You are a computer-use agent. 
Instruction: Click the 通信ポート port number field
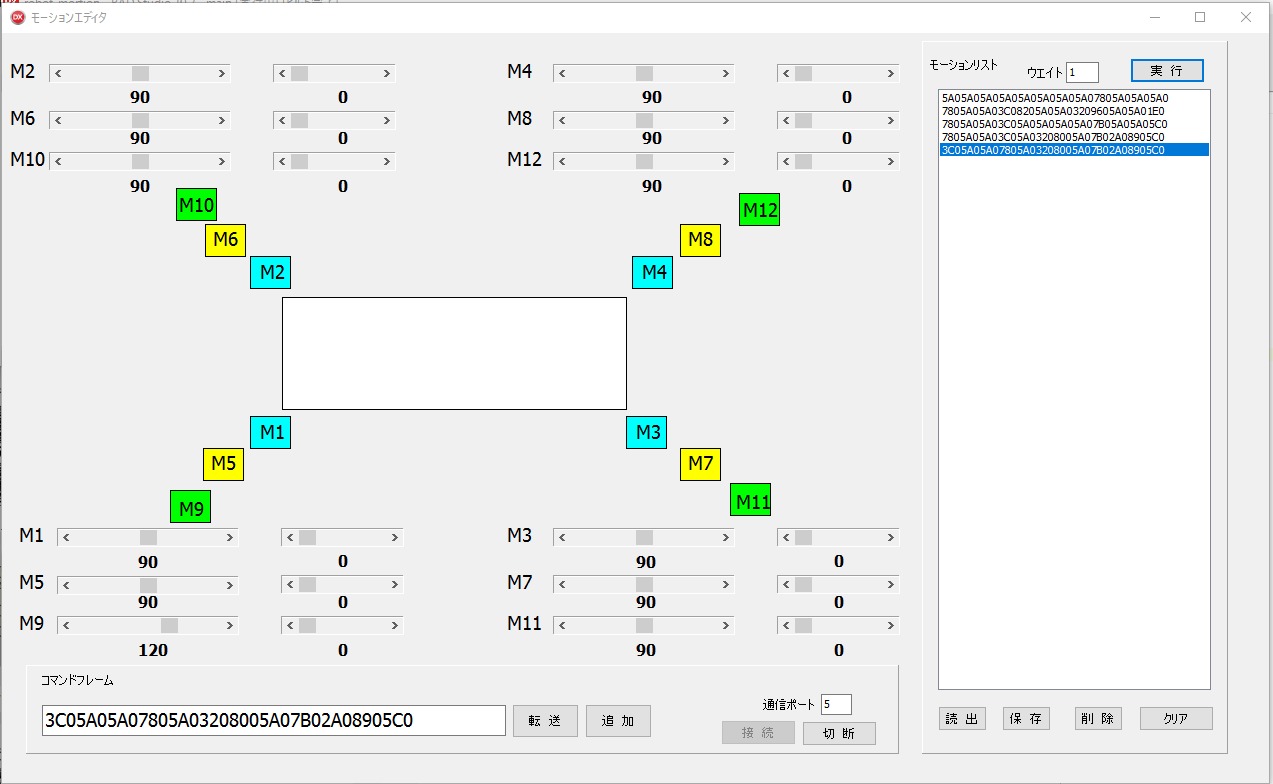836,705
